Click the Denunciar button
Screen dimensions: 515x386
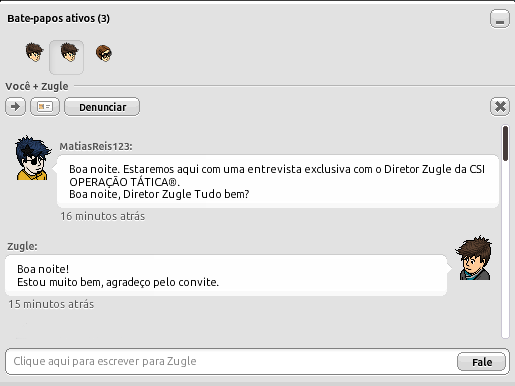tap(102, 107)
